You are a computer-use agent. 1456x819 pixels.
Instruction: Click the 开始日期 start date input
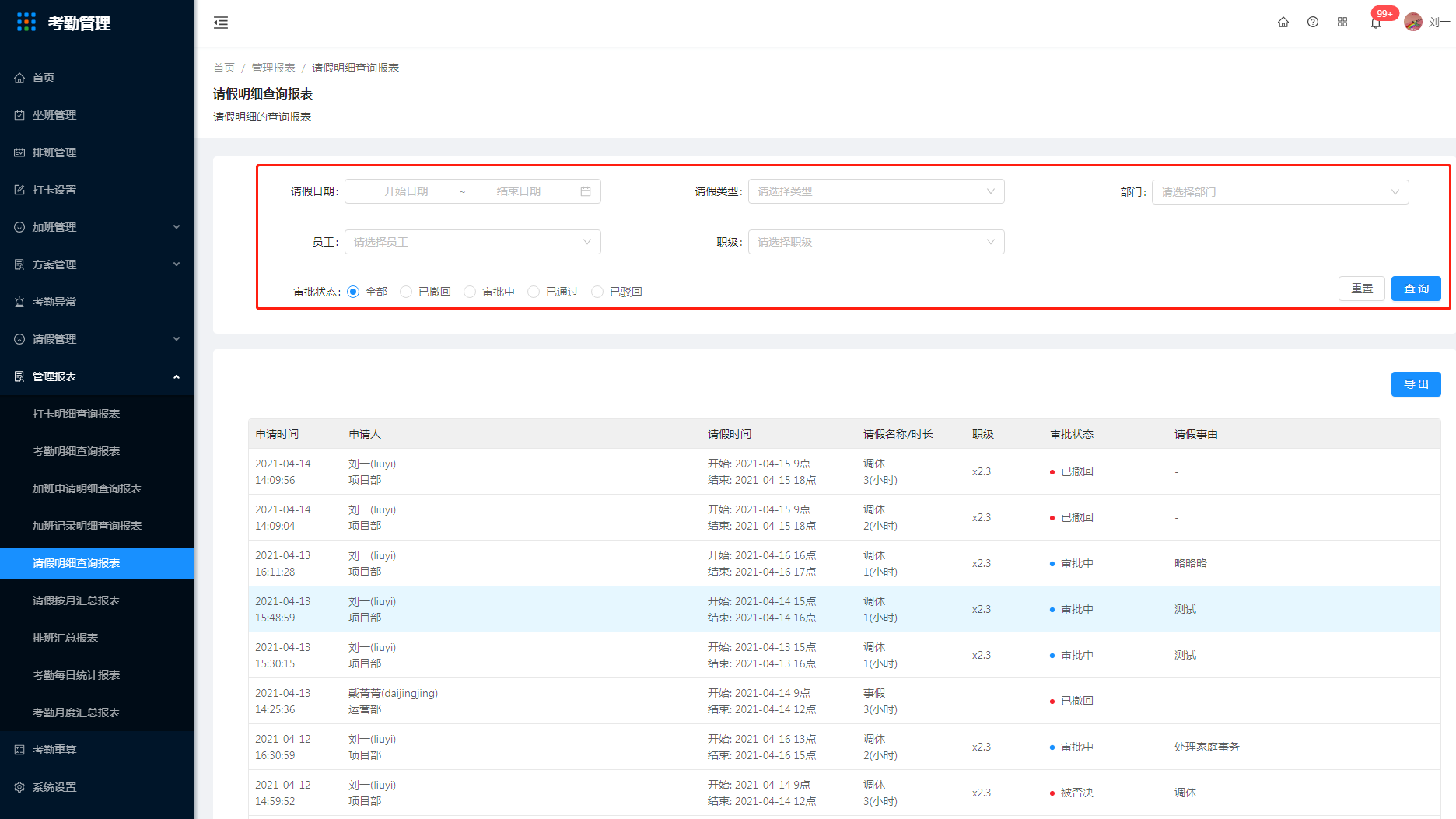[406, 191]
